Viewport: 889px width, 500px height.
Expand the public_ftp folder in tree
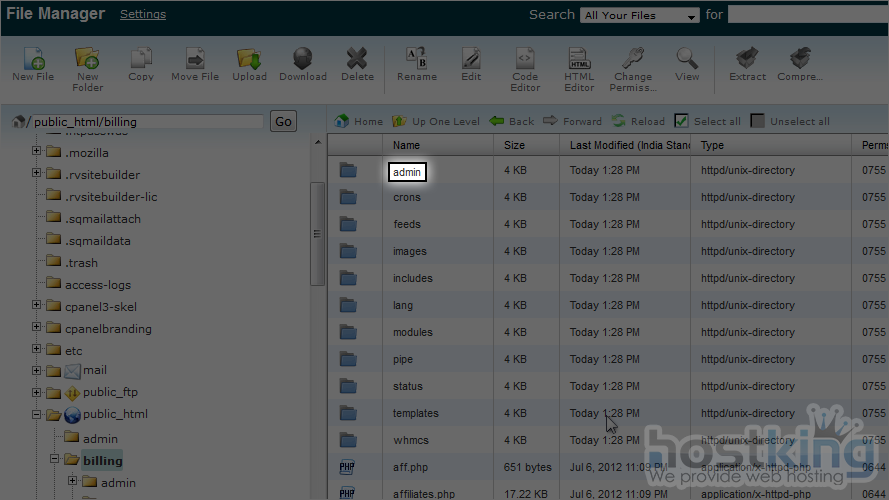(x=37, y=392)
